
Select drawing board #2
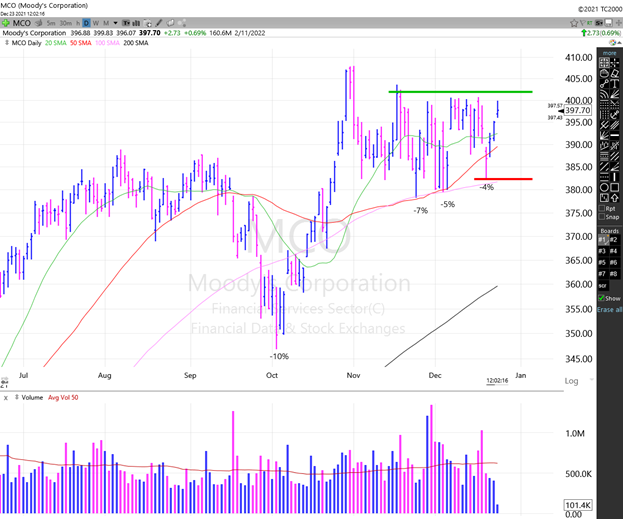614,240
